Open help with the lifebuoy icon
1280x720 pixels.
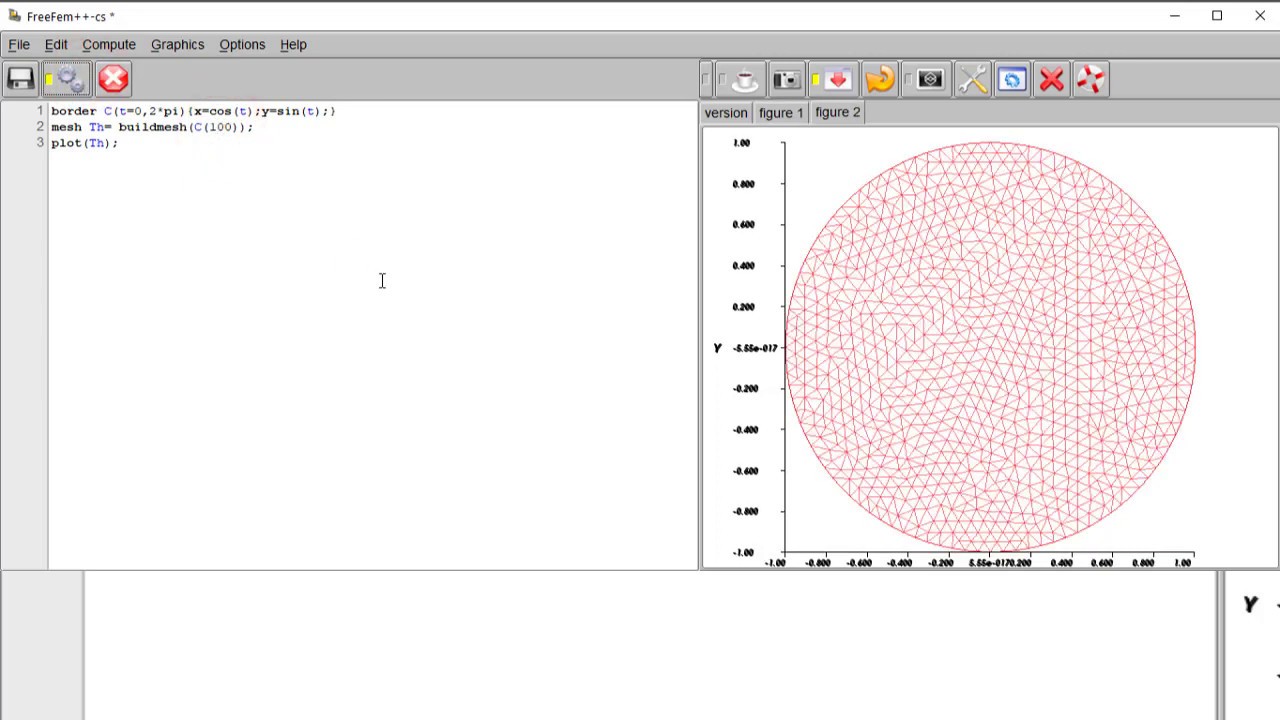coord(1091,80)
